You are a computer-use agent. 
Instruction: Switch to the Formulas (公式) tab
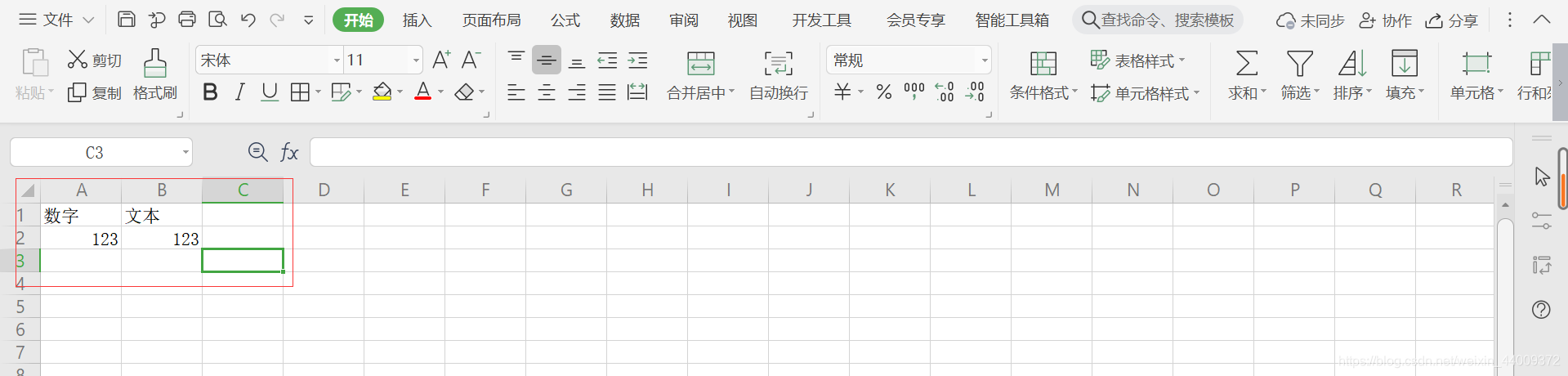coord(565,20)
